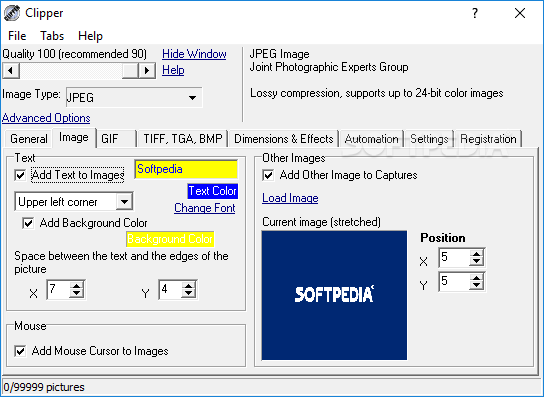Click the Quality slider right arrow
This screenshot has width=544, height=397.
click(147, 71)
